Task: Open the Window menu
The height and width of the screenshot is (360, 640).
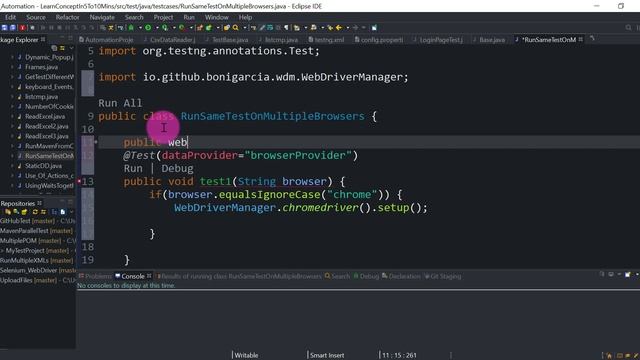Action: tap(217, 17)
